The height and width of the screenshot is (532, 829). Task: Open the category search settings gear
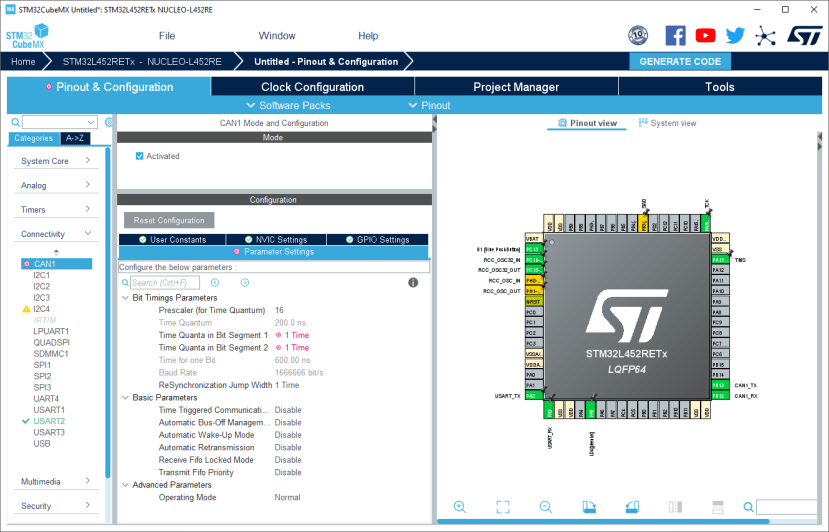point(108,122)
